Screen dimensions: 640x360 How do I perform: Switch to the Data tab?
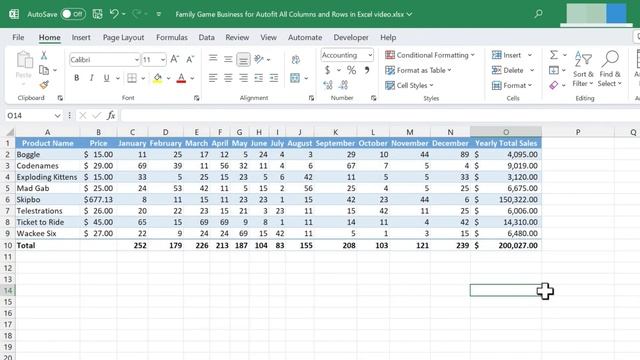(x=207, y=37)
